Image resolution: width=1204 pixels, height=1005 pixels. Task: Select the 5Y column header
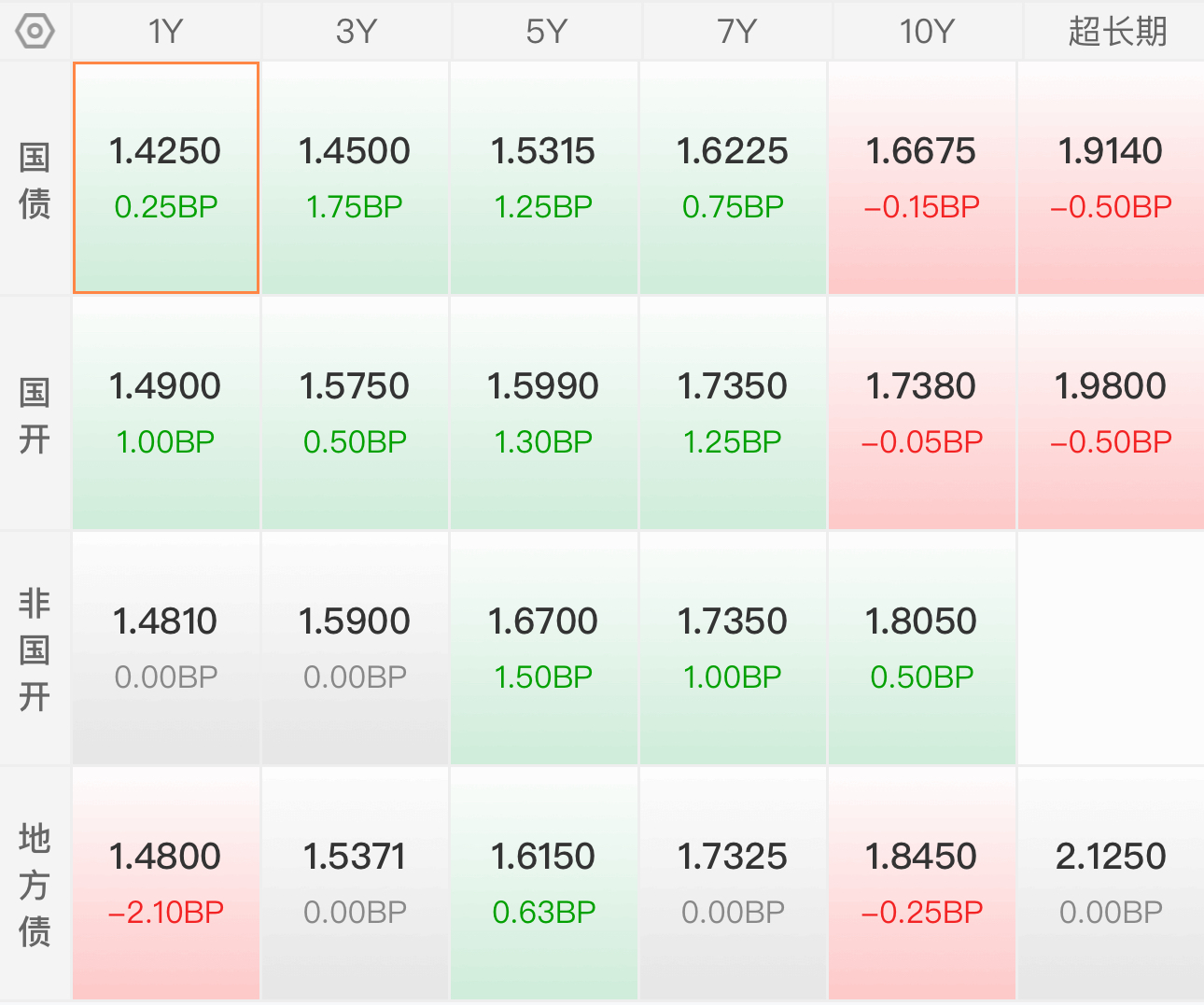[546, 32]
